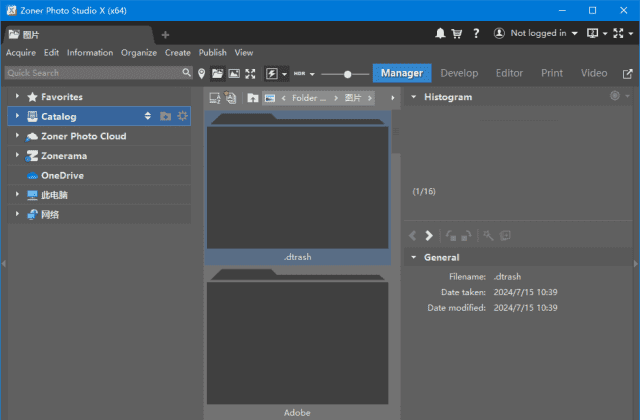640x420 pixels.
Task: Click the fullscreen arrows icon in toolbar
Action: (x=250, y=73)
